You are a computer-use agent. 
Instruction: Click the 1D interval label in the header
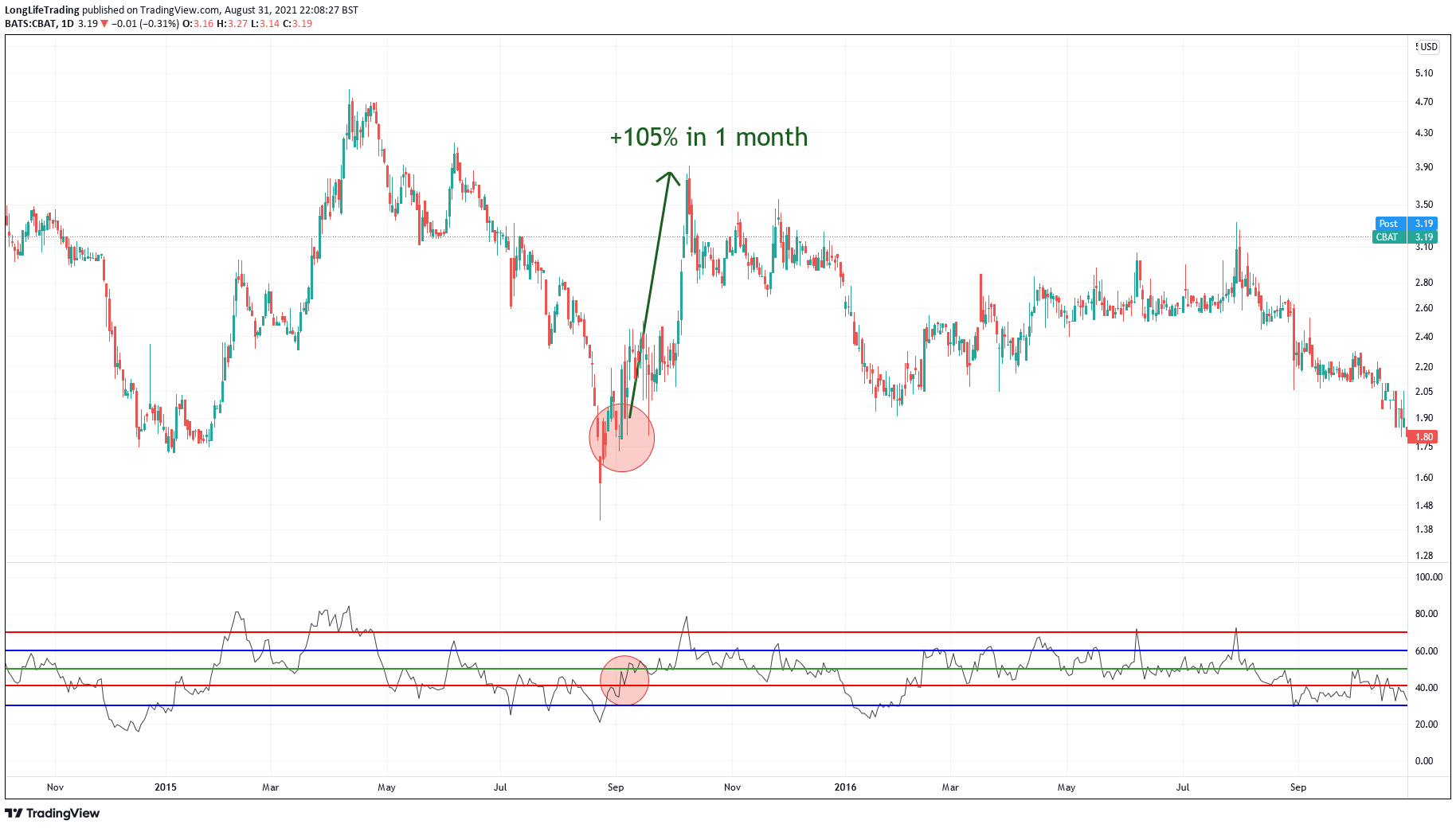pos(68,24)
